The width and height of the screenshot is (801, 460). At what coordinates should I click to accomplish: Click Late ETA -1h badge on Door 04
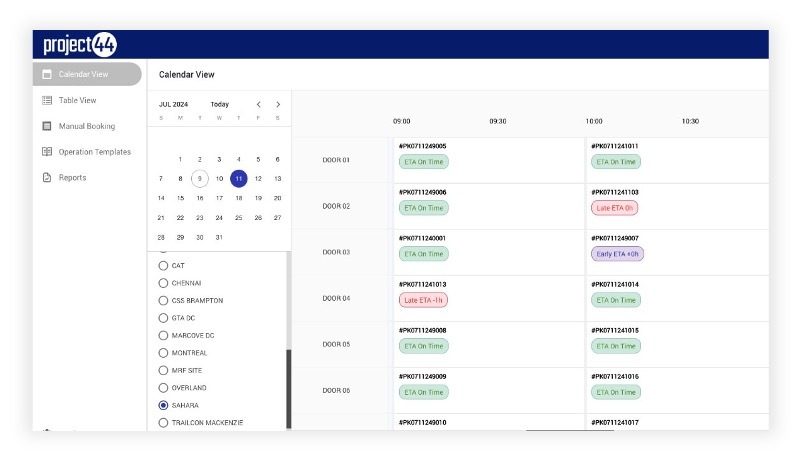click(423, 300)
